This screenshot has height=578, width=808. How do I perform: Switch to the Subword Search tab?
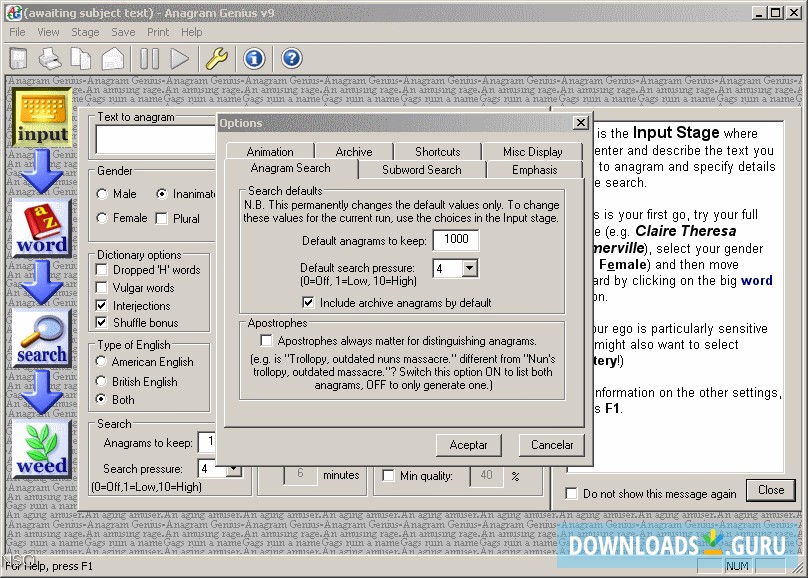tap(421, 170)
